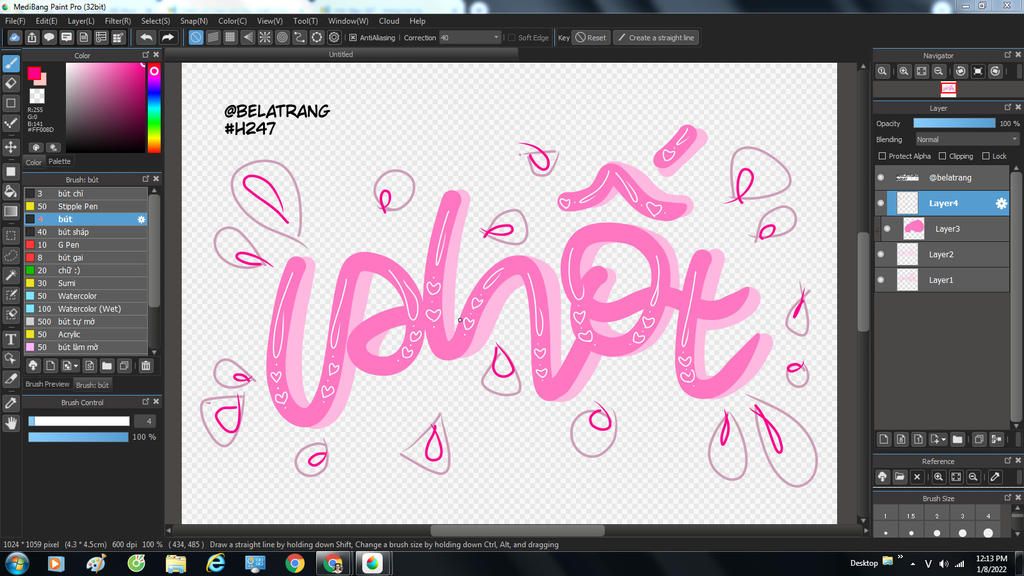This screenshot has width=1024, height=576.
Task: Enable the circle snap icon
Action: click(282, 37)
